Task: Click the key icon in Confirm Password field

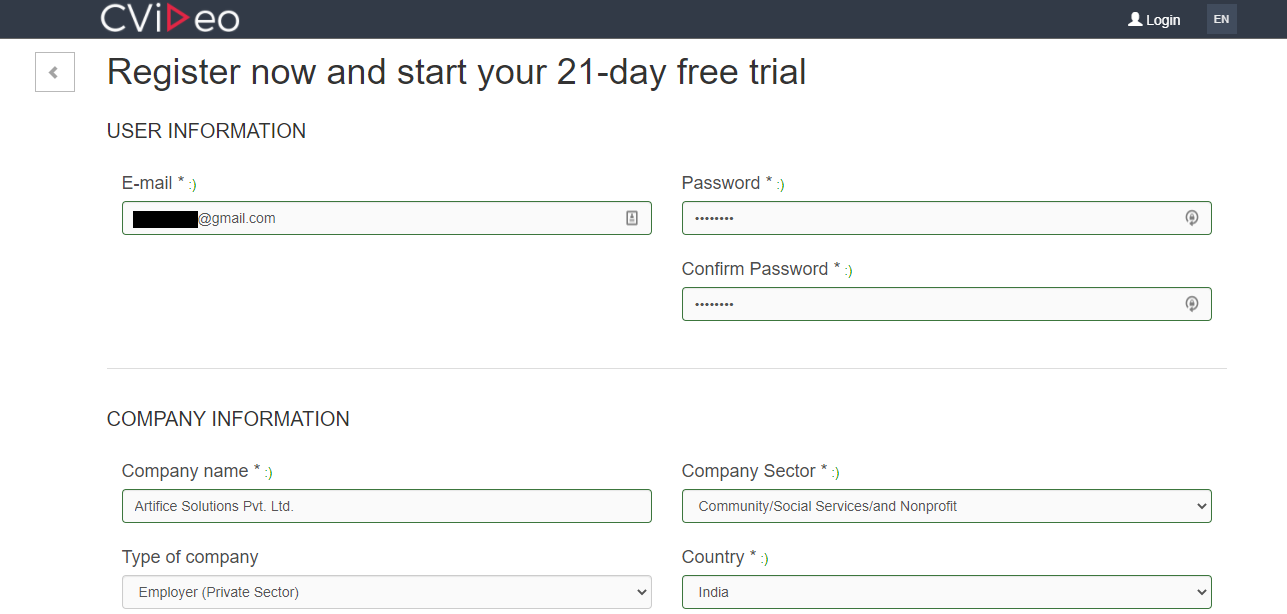Action: point(1191,304)
